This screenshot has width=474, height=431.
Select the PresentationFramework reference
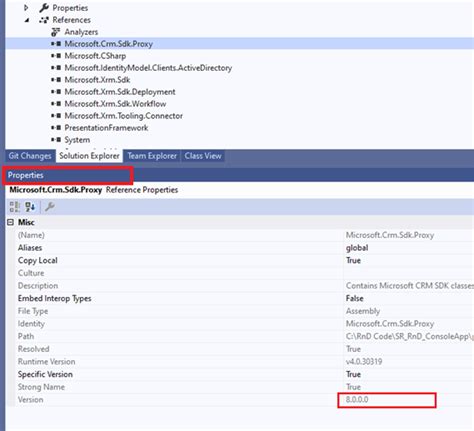click(106, 128)
